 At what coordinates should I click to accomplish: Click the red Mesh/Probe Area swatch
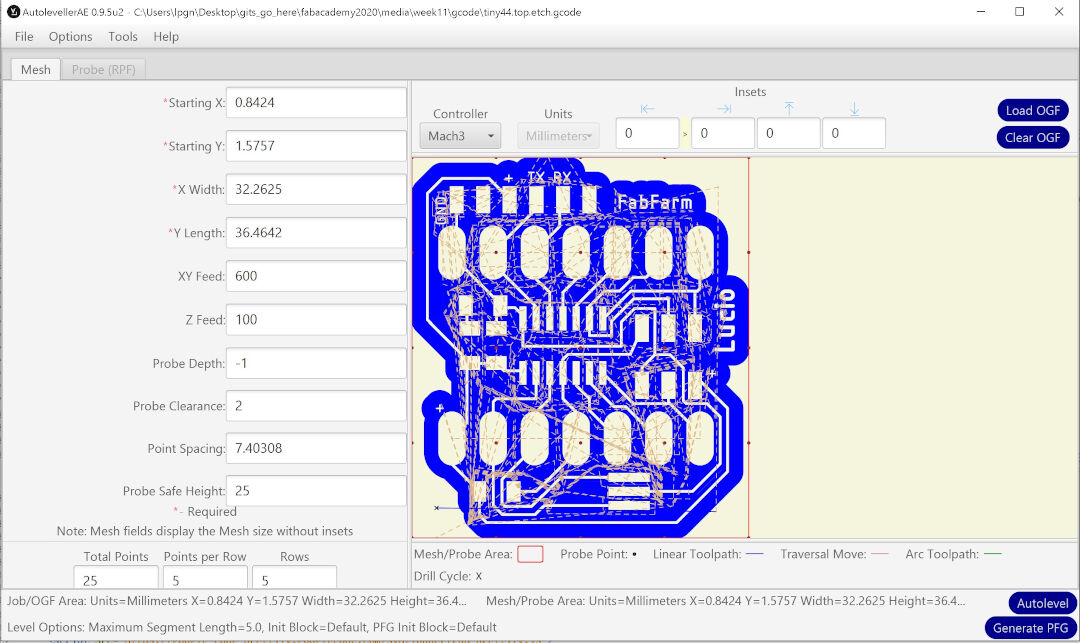point(530,554)
